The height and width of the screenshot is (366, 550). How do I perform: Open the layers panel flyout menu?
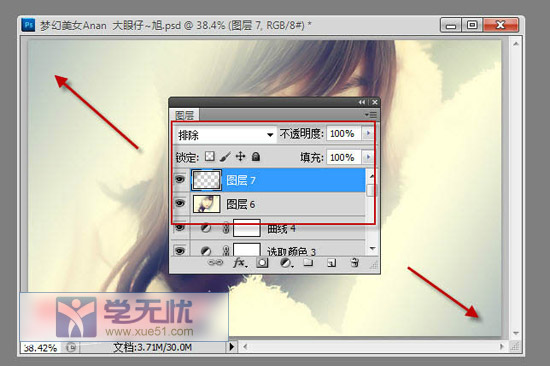[x=371, y=115]
